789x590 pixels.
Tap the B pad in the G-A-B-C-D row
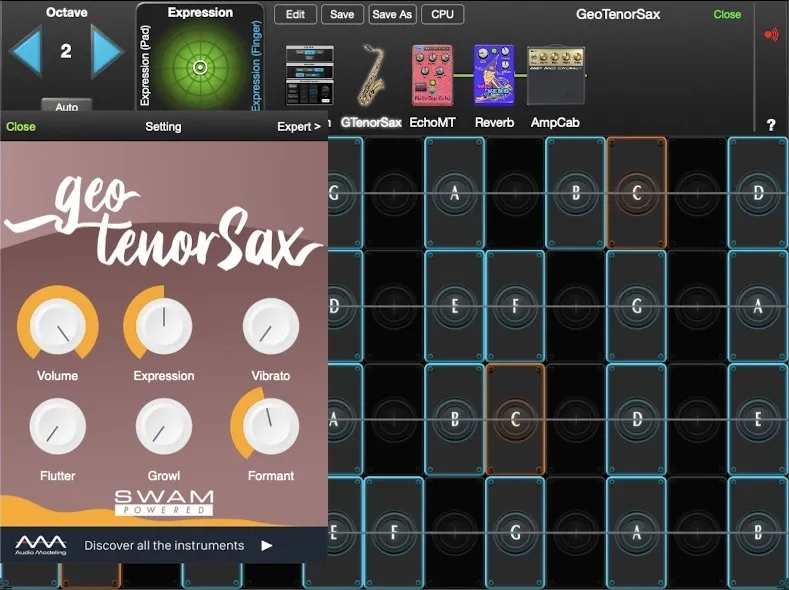[576, 193]
